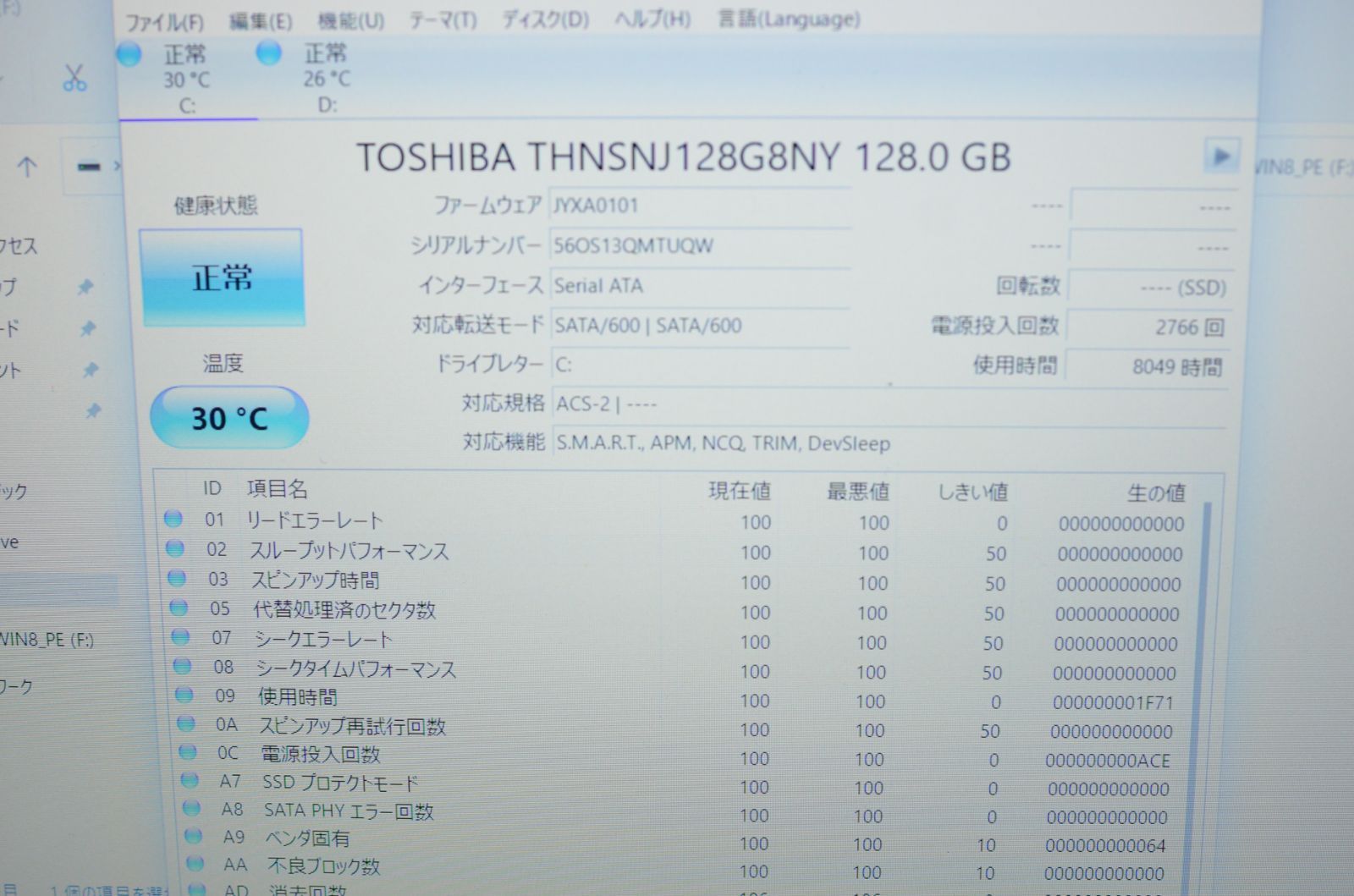Screen dimensions: 1354x896
Task: Click status icon of row 03 スピンアップ時間
Action: click(177, 579)
